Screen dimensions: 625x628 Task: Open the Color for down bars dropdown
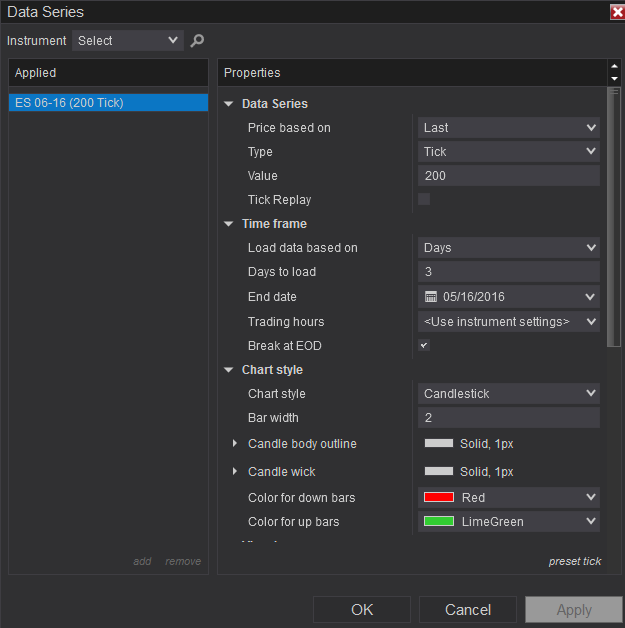click(x=508, y=497)
